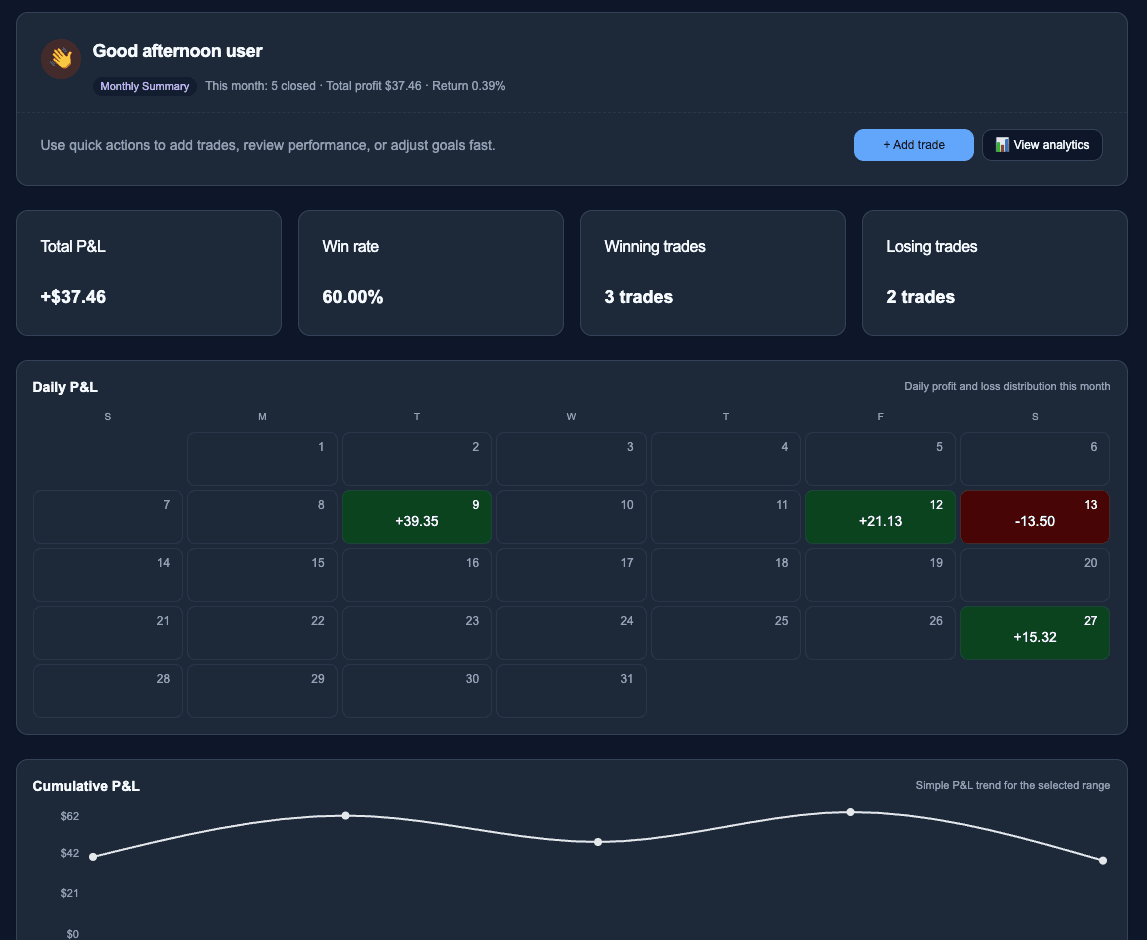1147x940 pixels.
Task: Click the bar chart icon on View analytics
Action: (1001, 144)
